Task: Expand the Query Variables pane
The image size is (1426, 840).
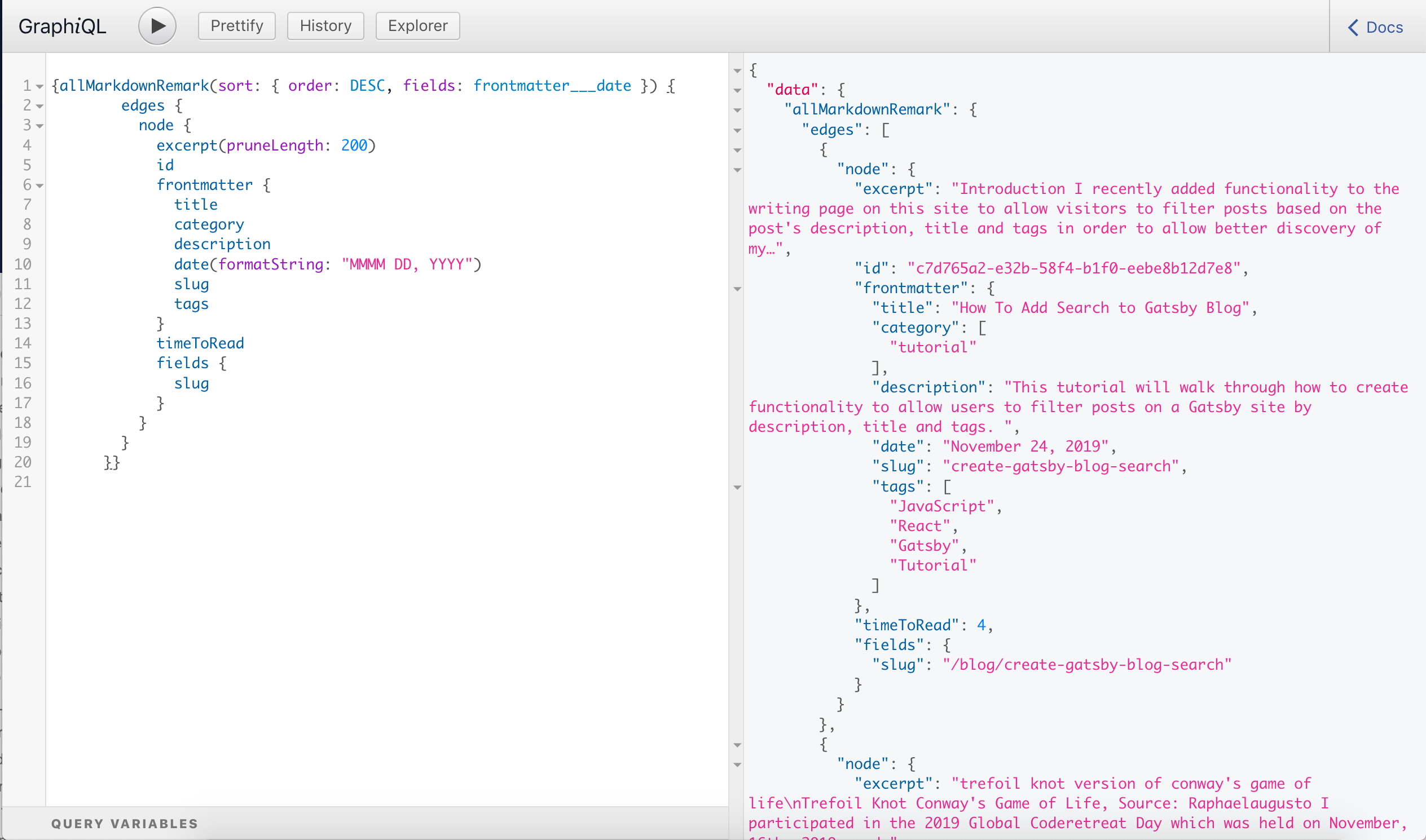Action: [x=124, y=824]
